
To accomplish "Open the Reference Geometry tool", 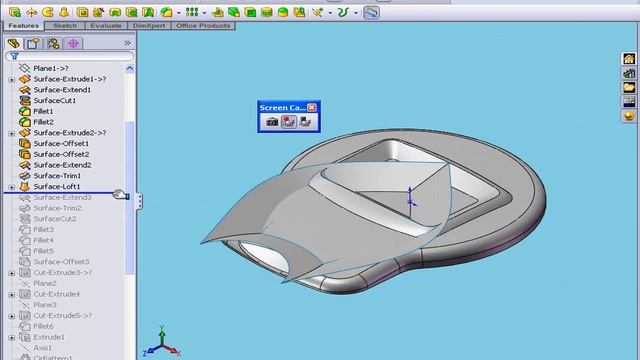I will click(318, 12).
